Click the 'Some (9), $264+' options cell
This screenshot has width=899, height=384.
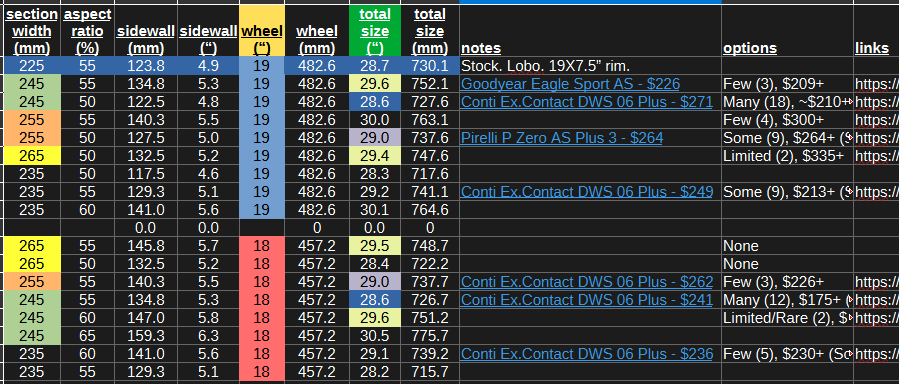[787, 138]
